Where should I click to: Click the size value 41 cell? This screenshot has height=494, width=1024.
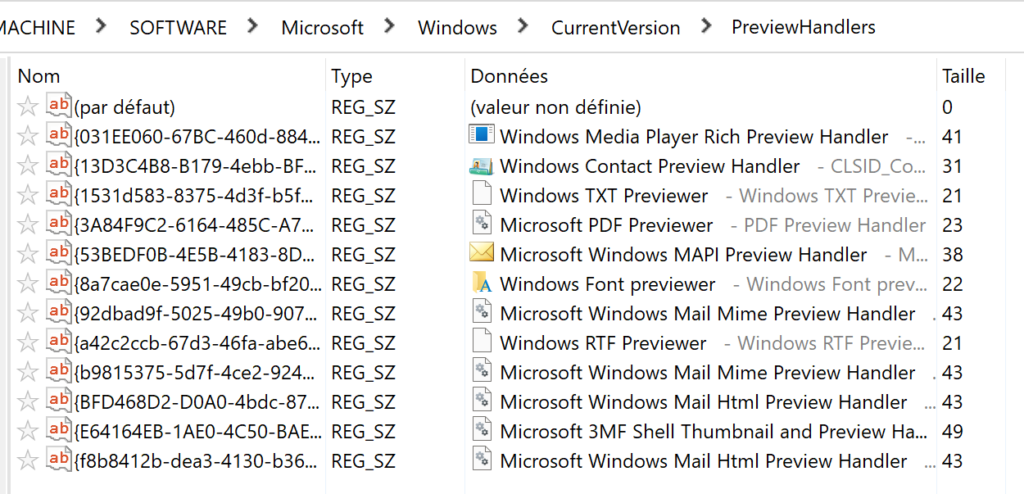click(952, 137)
